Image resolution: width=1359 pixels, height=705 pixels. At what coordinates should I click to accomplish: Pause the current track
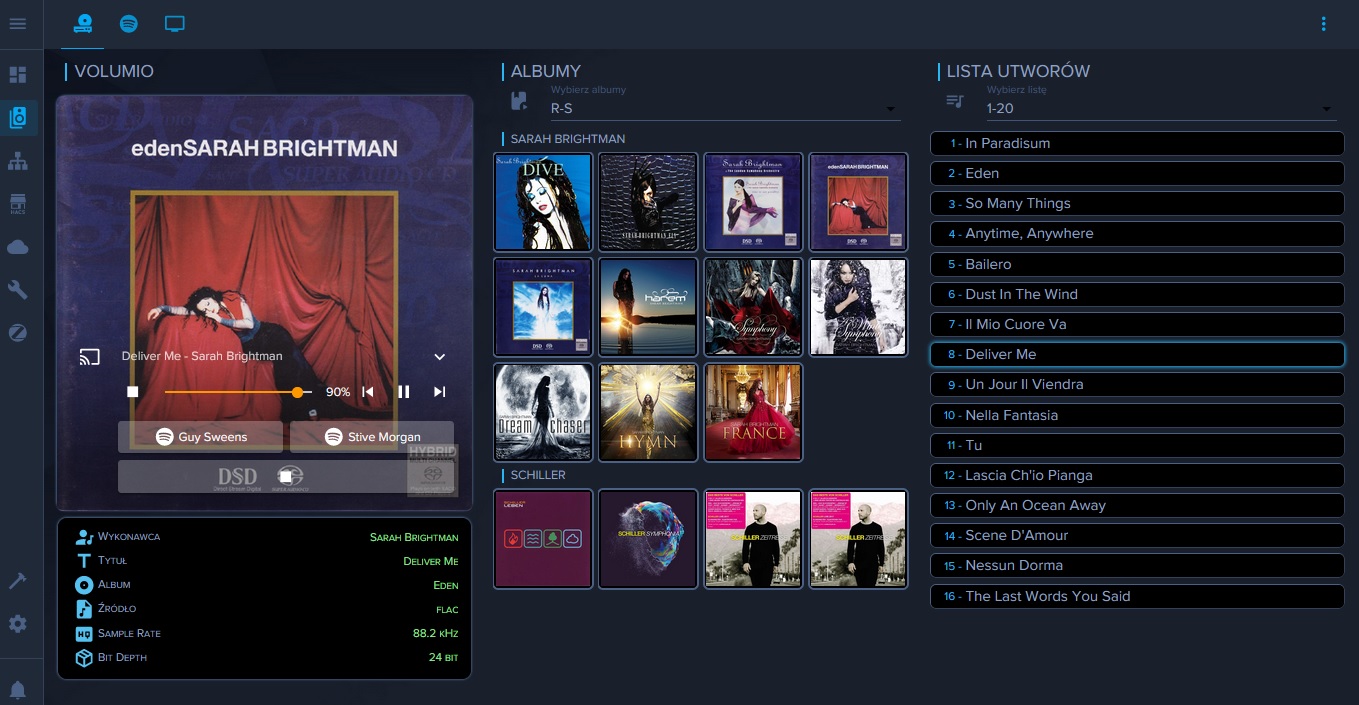(404, 392)
